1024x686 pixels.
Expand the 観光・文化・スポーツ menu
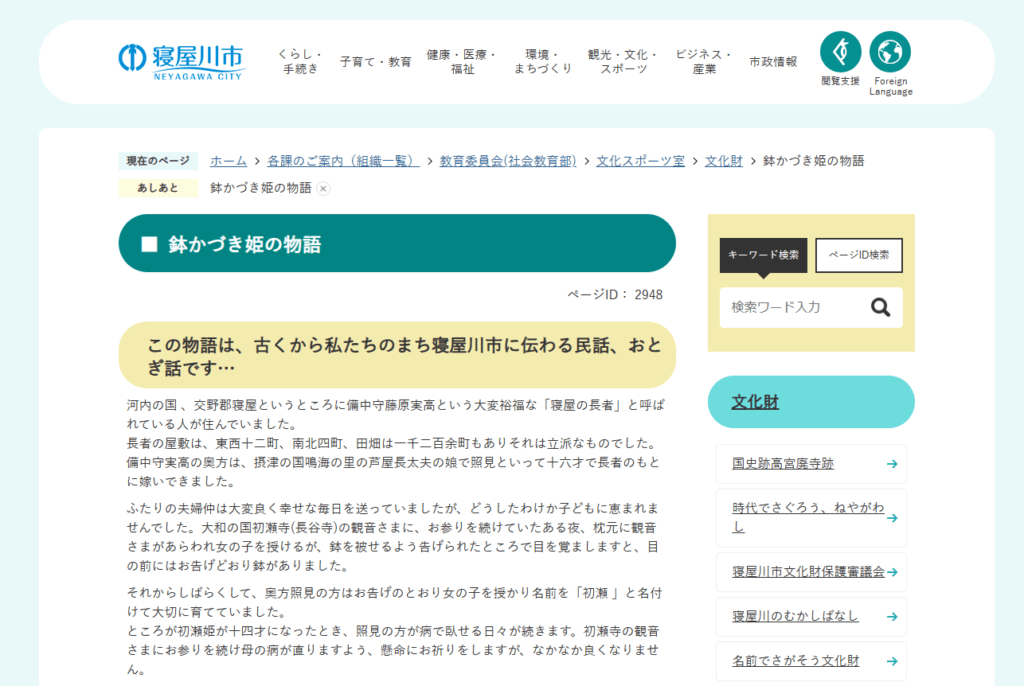(x=623, y=61)
